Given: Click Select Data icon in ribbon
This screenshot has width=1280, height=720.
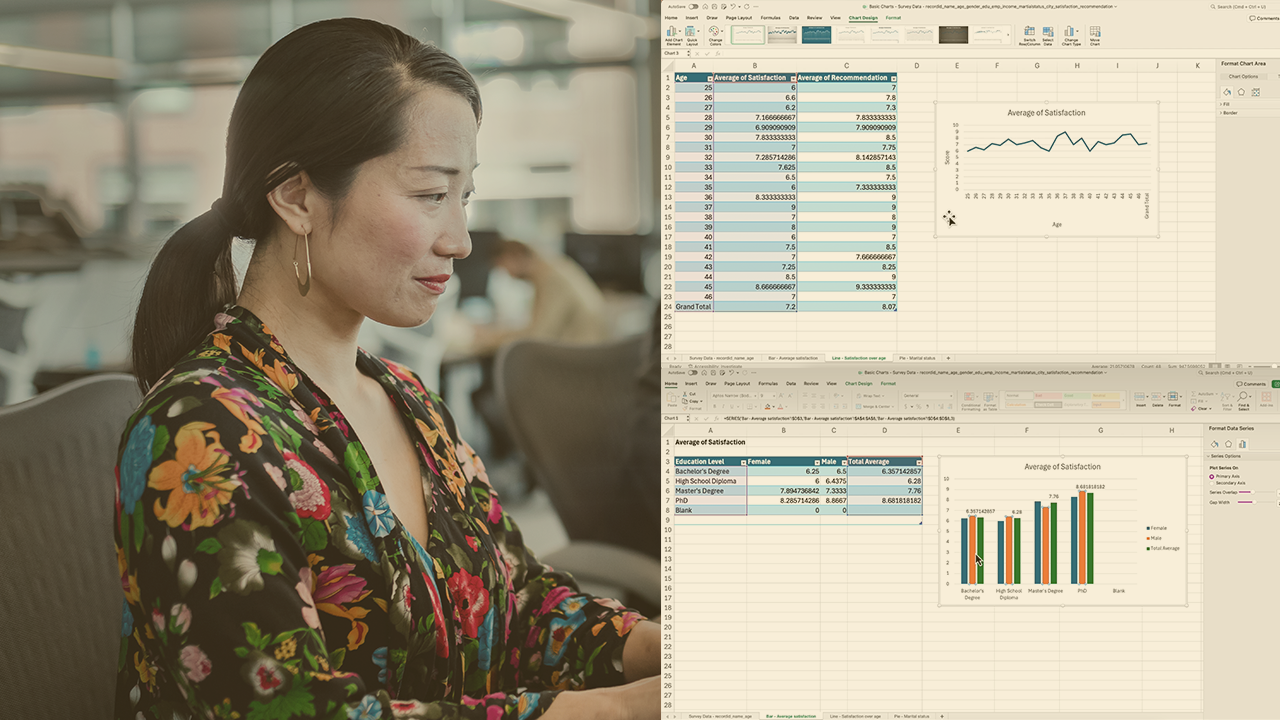Looking at the screenshot, I should tap(1048, 35).
